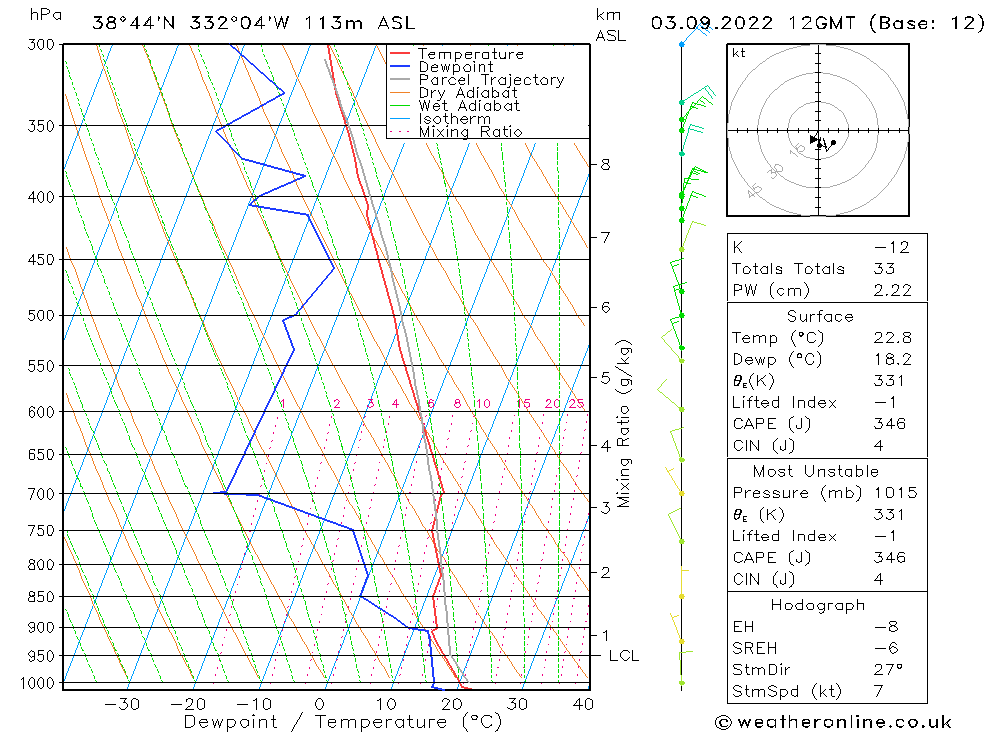Click the 8 km altitude label
Image resolution: width=1000 pixels, height=733 pixels.
click(x=605, y=165)
